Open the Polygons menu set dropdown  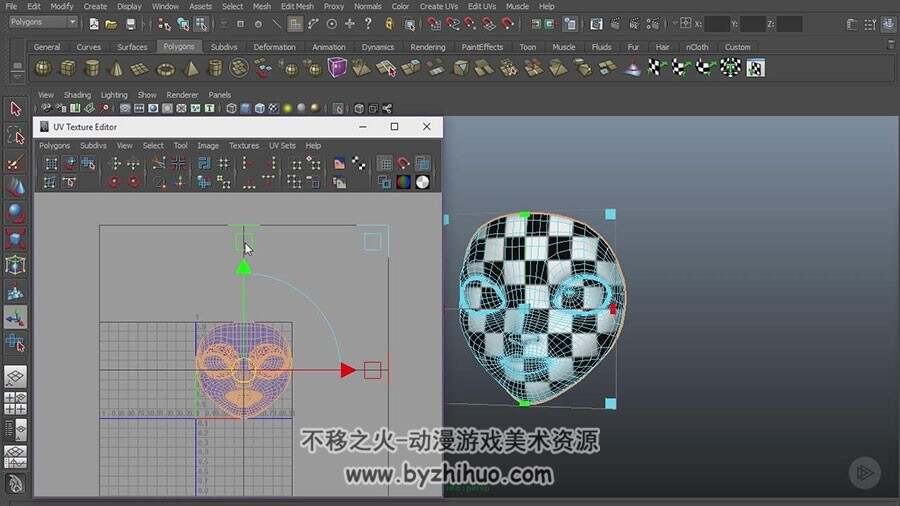(43, 22)
